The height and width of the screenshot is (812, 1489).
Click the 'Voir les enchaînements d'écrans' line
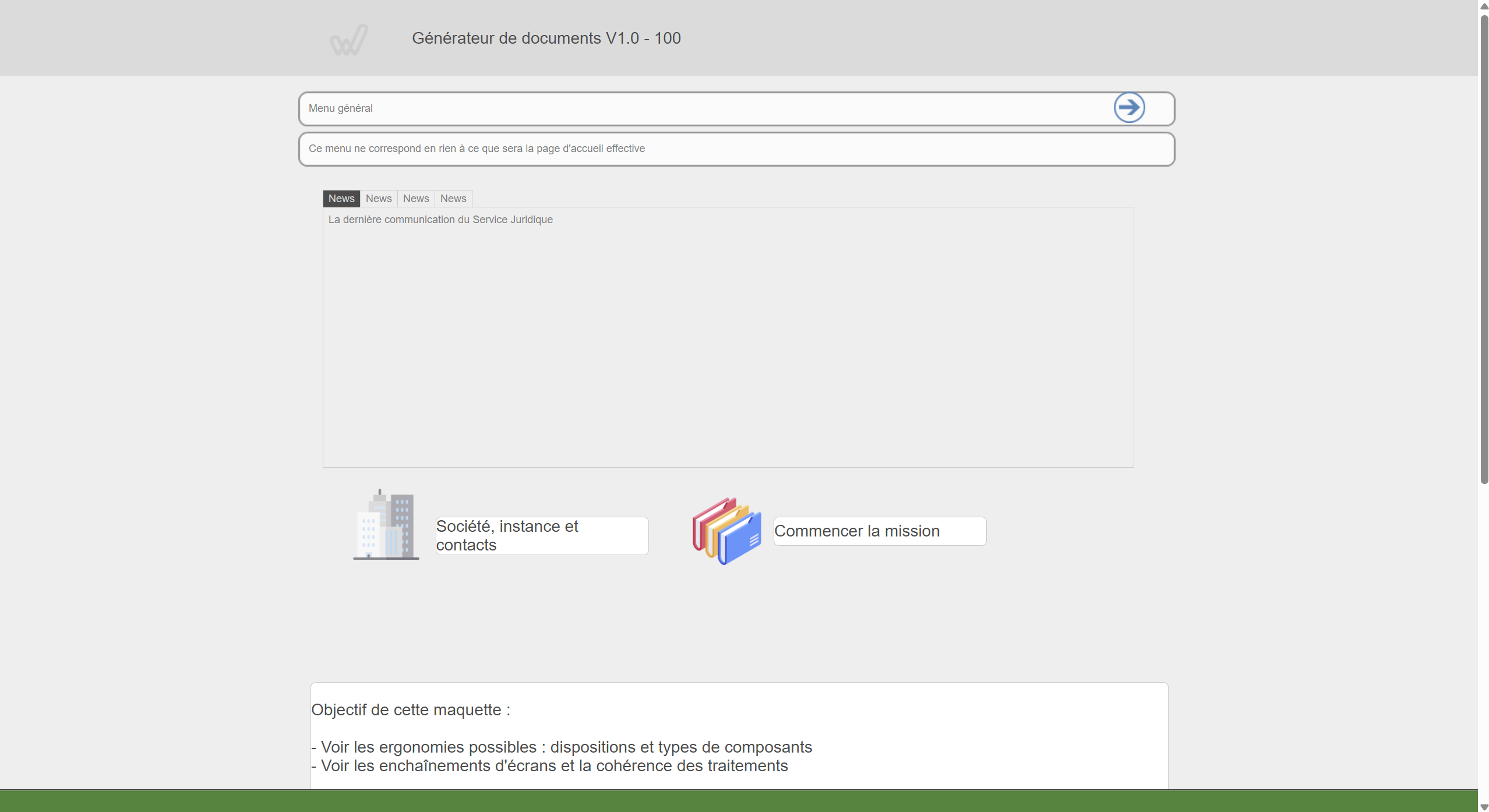[x=550, y=766]
